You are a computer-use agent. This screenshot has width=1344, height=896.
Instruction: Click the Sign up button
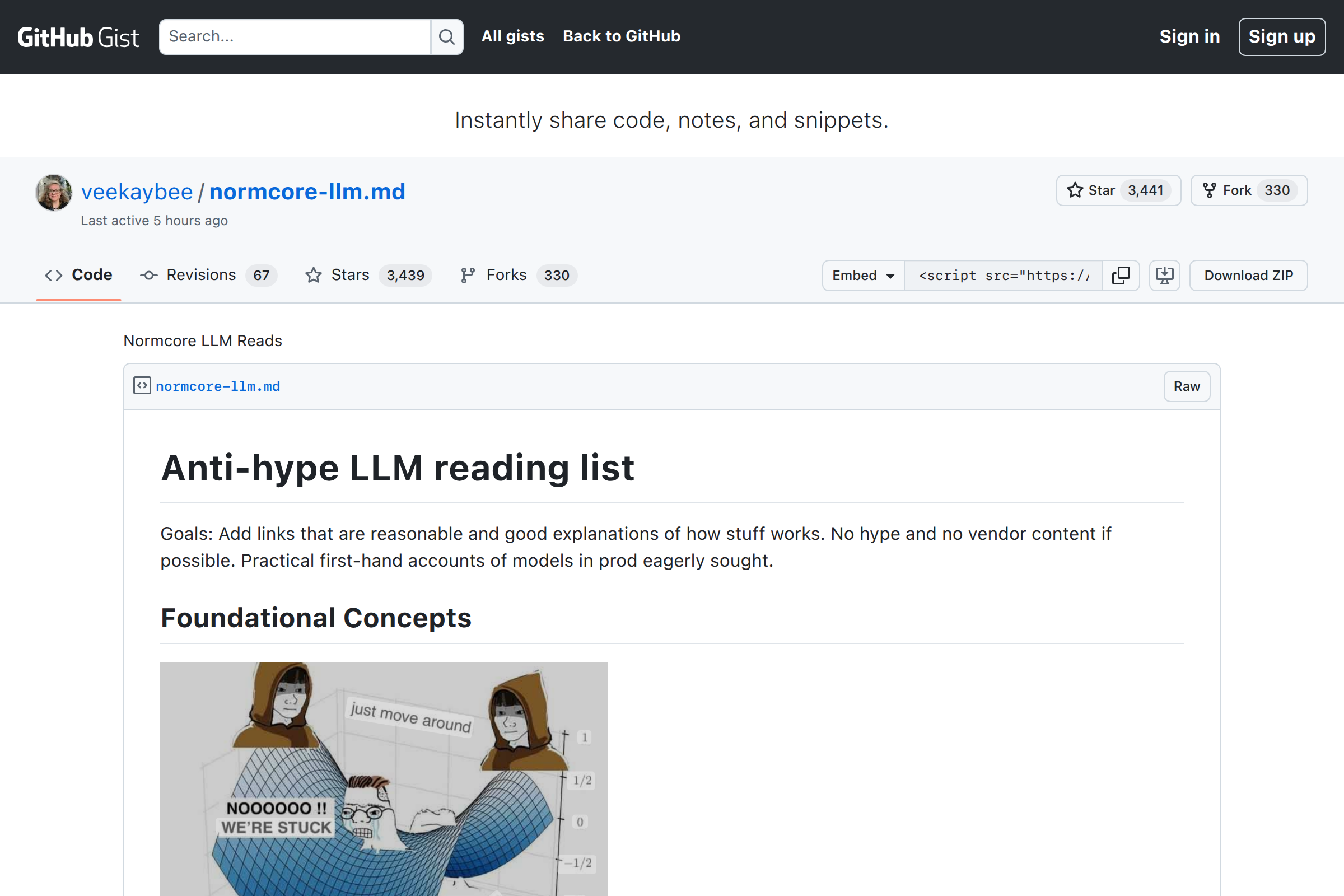(1282, 36)
